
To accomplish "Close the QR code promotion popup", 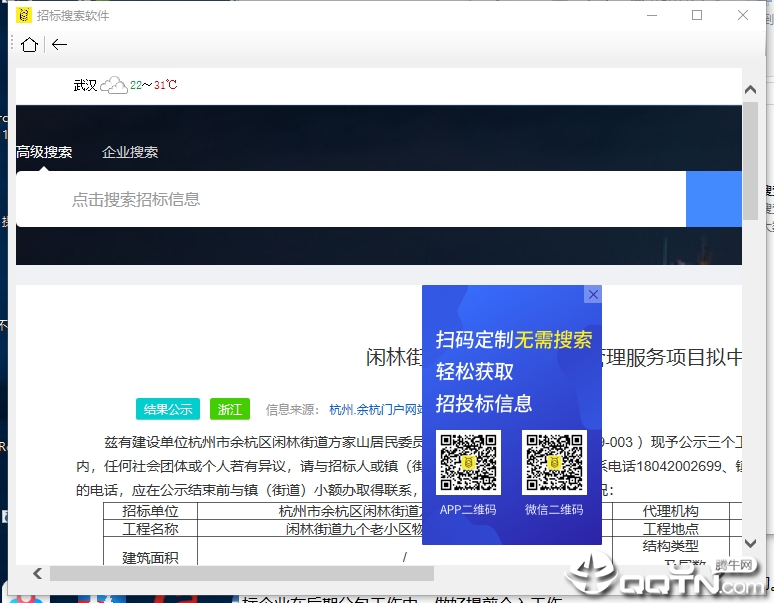I will (x=593, y=294).
